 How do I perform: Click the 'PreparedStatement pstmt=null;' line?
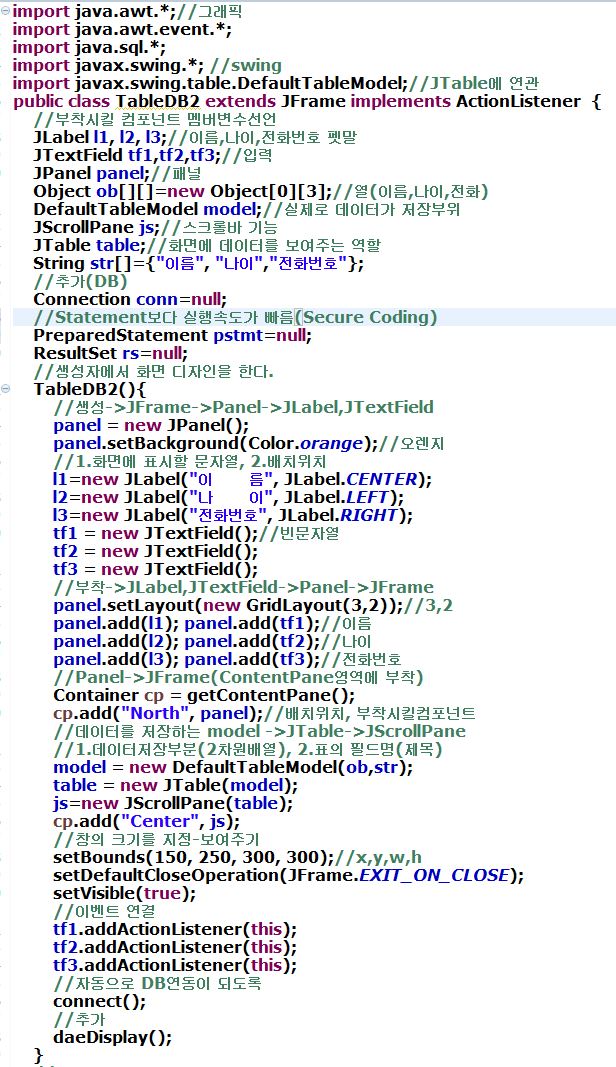173,335
